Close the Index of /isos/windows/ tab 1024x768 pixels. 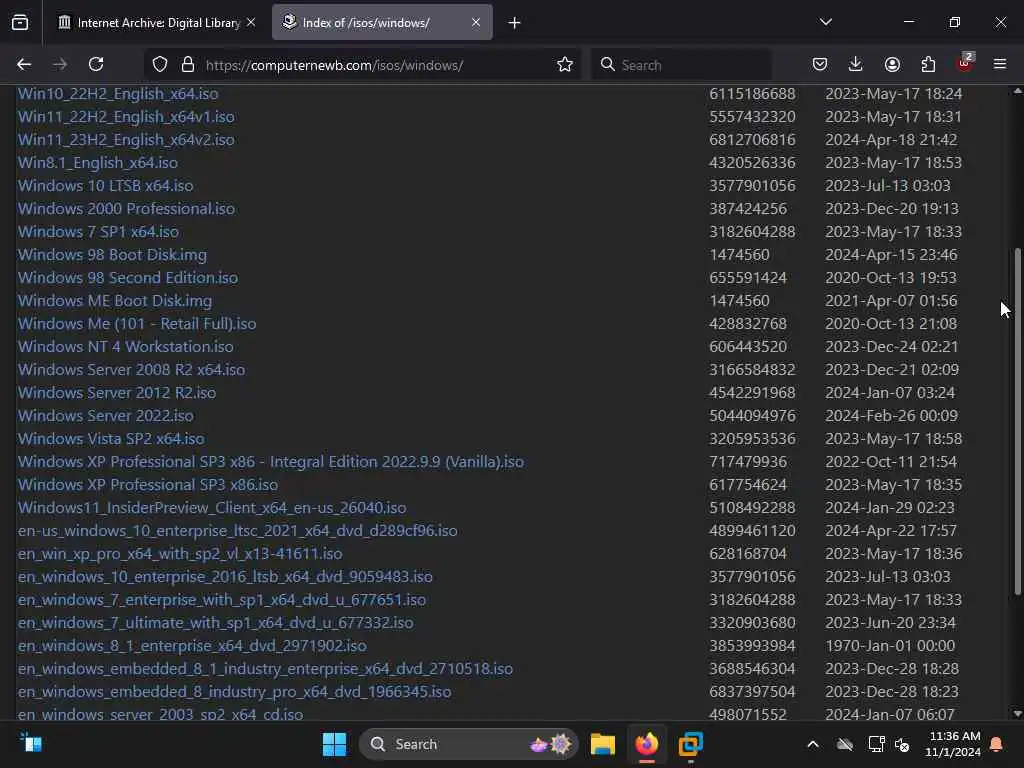tap(476, 22)
